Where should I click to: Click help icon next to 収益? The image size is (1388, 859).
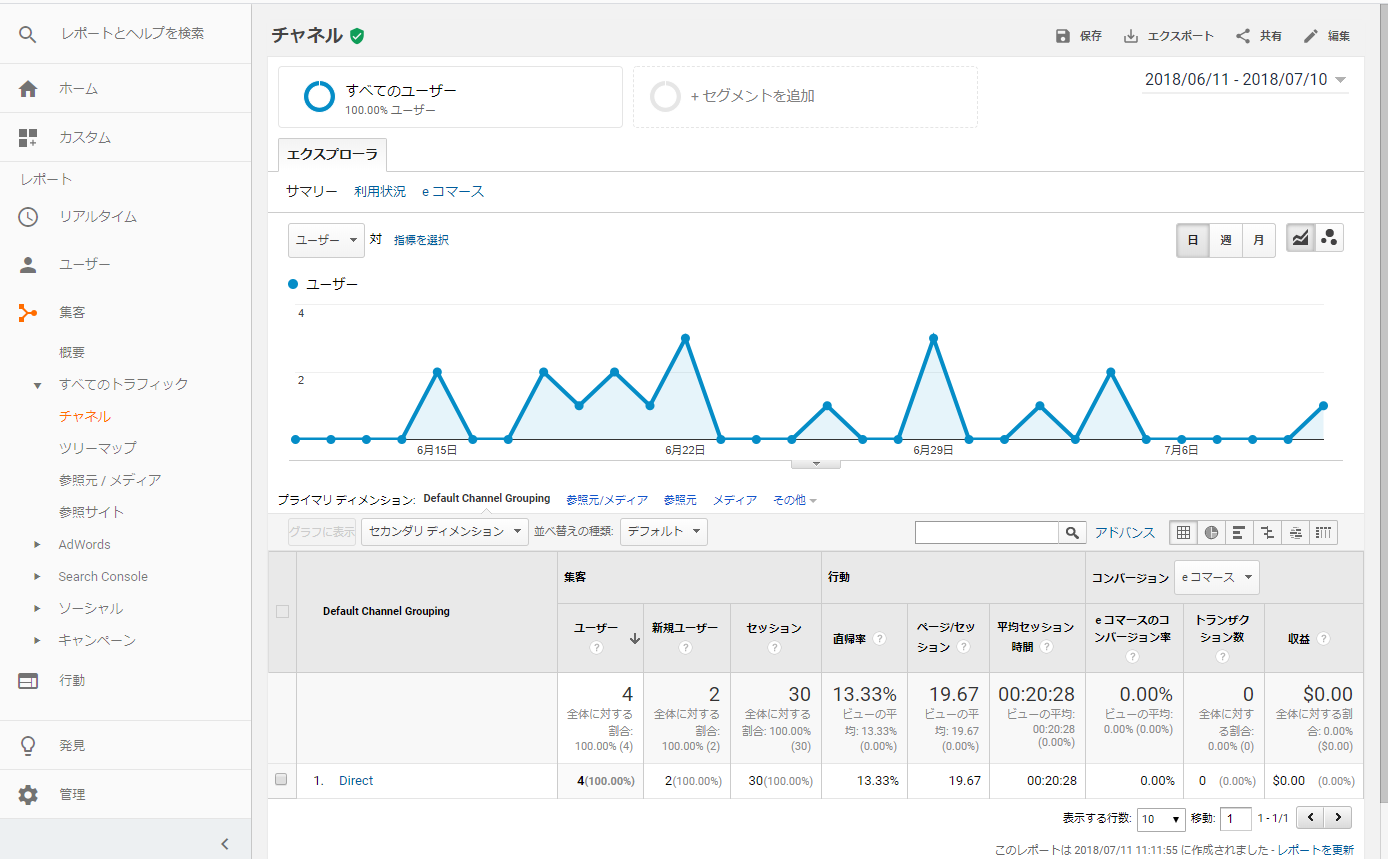tap(1324, 639)
